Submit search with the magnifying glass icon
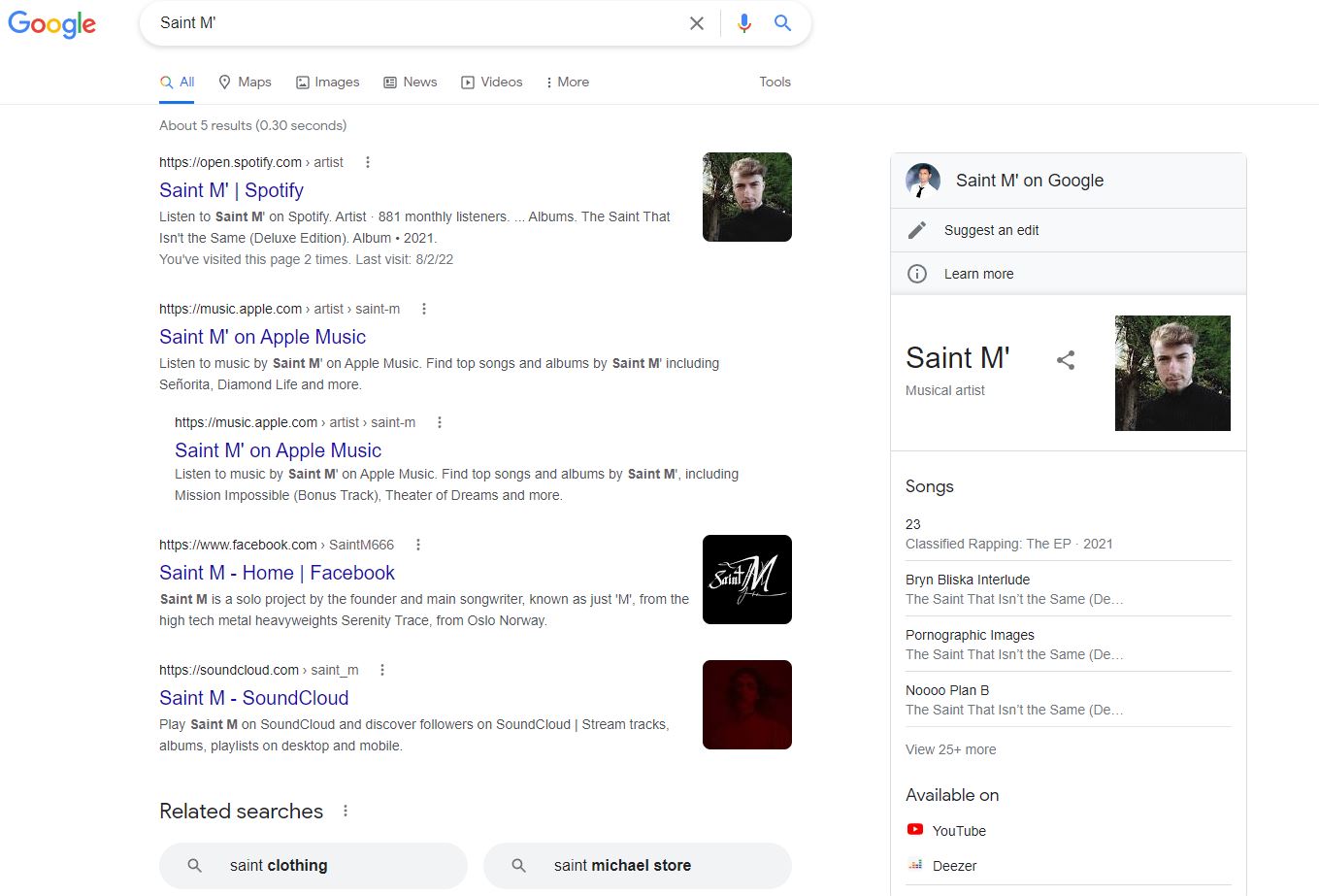1319x896 pixels. tap(782, 23)
